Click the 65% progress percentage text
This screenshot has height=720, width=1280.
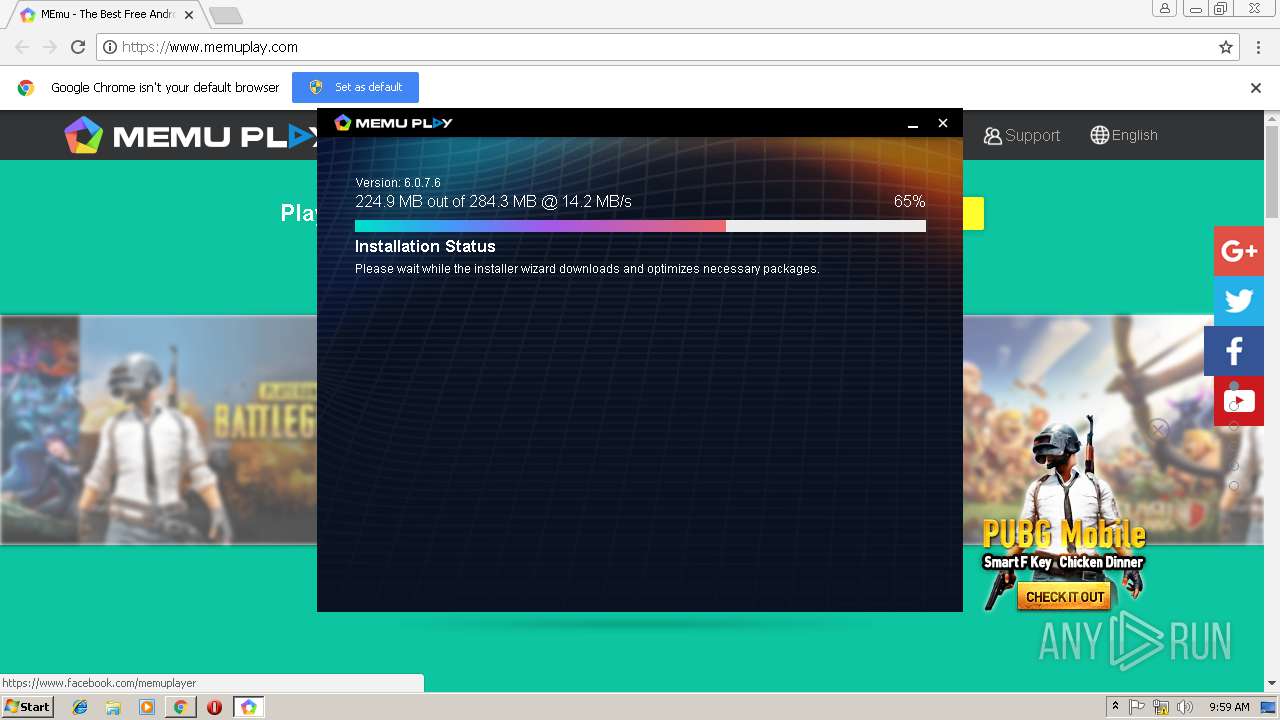(909, 201)
